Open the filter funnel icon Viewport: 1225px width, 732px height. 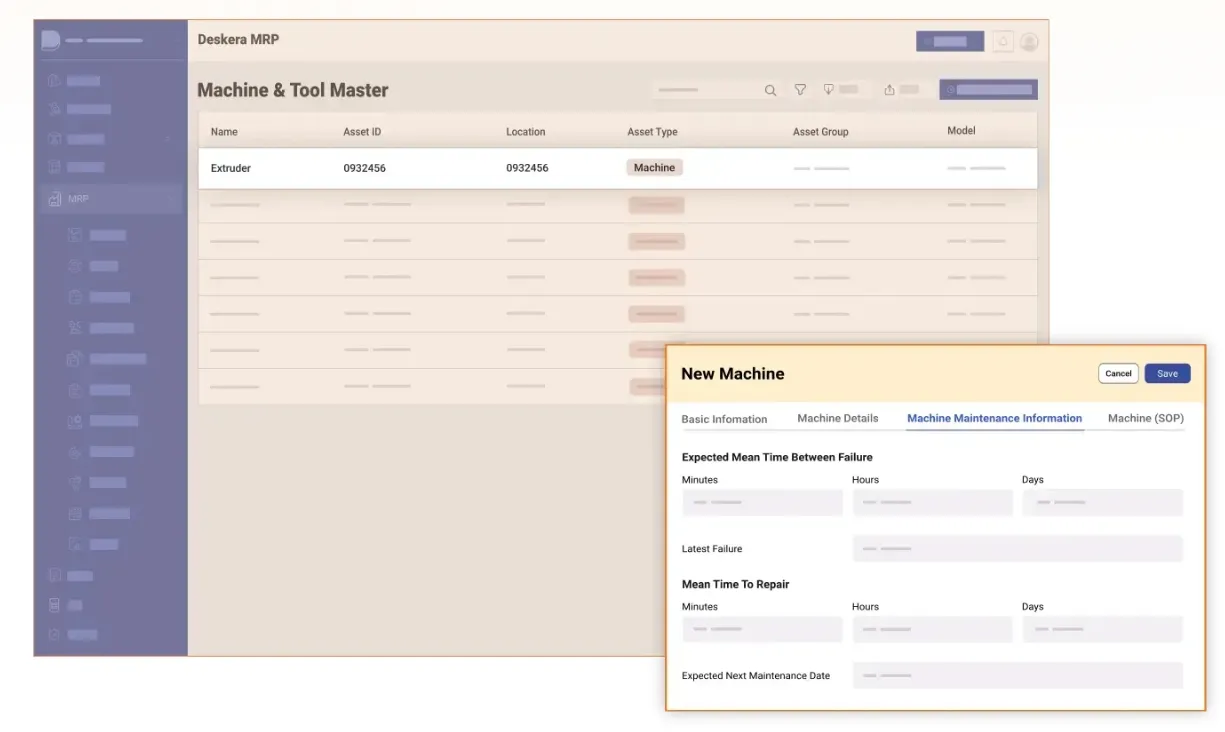click(x=800, y=90)
